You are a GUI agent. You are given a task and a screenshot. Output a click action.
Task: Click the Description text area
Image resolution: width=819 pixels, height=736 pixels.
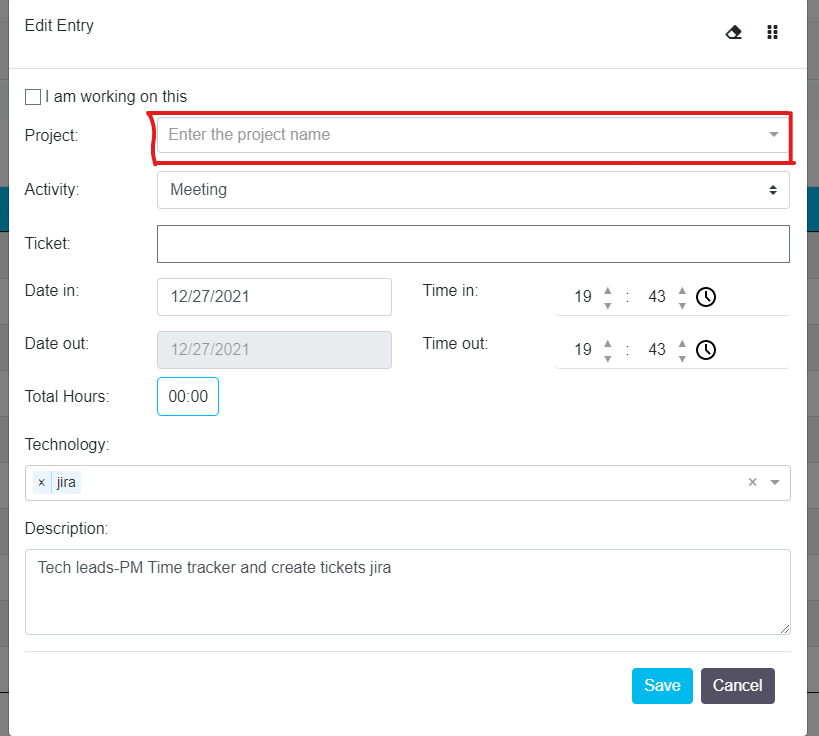point(407,592)
